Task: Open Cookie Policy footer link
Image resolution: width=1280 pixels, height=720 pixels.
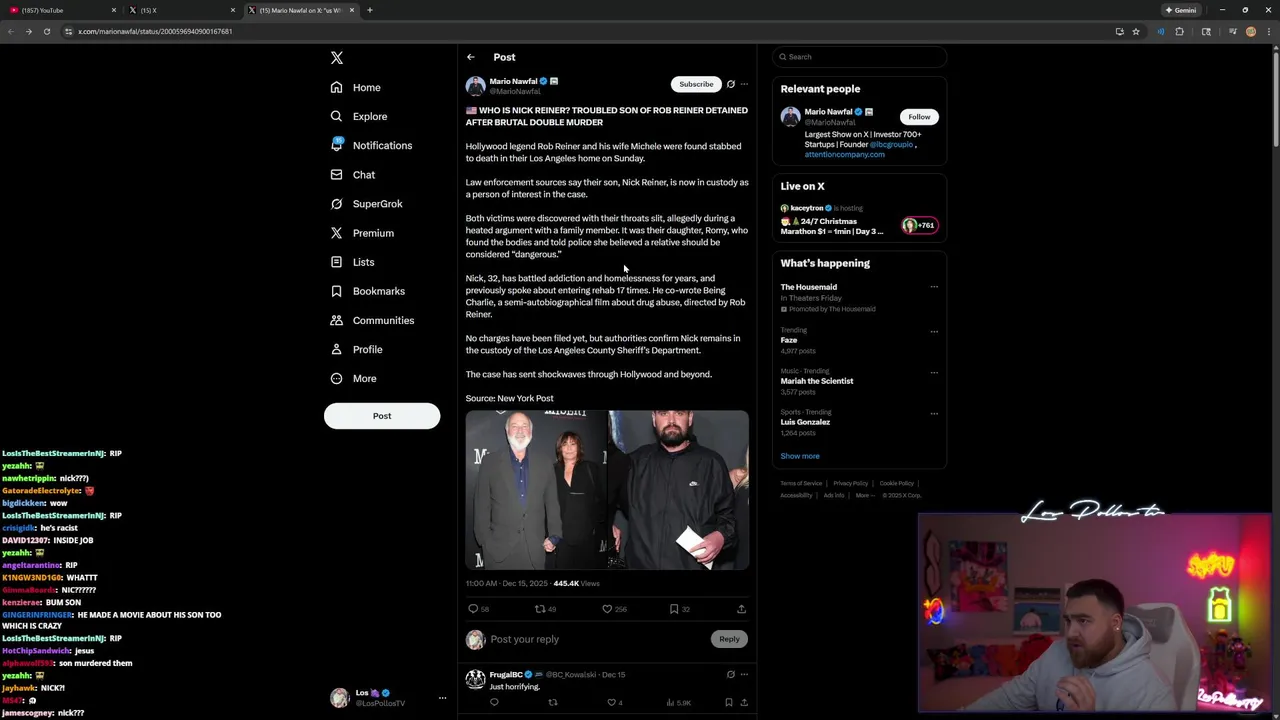Action: (x=897, y=483)
